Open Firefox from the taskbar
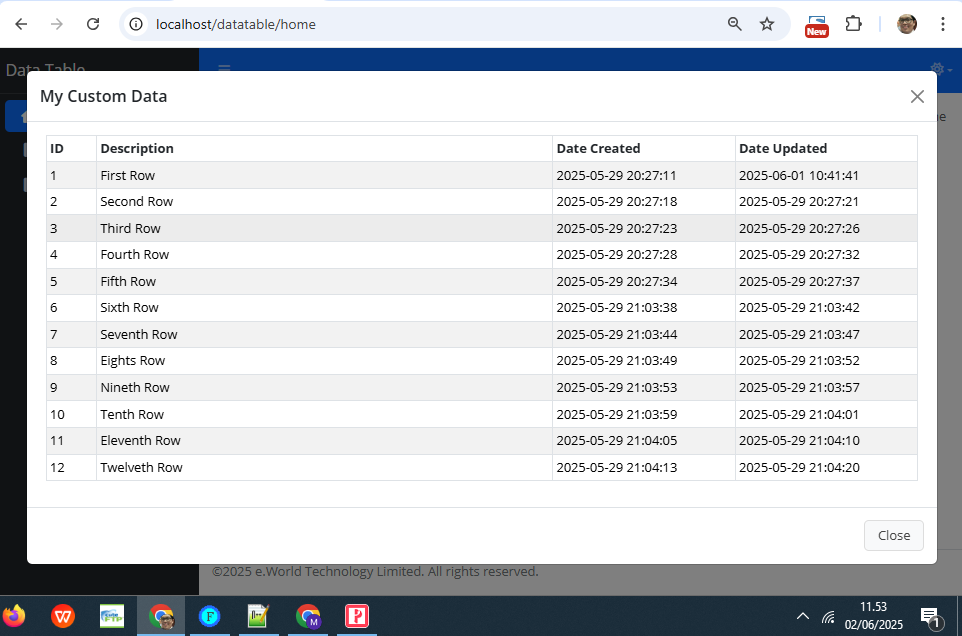This screenshot has height=636, width=962. pos(15,616)
